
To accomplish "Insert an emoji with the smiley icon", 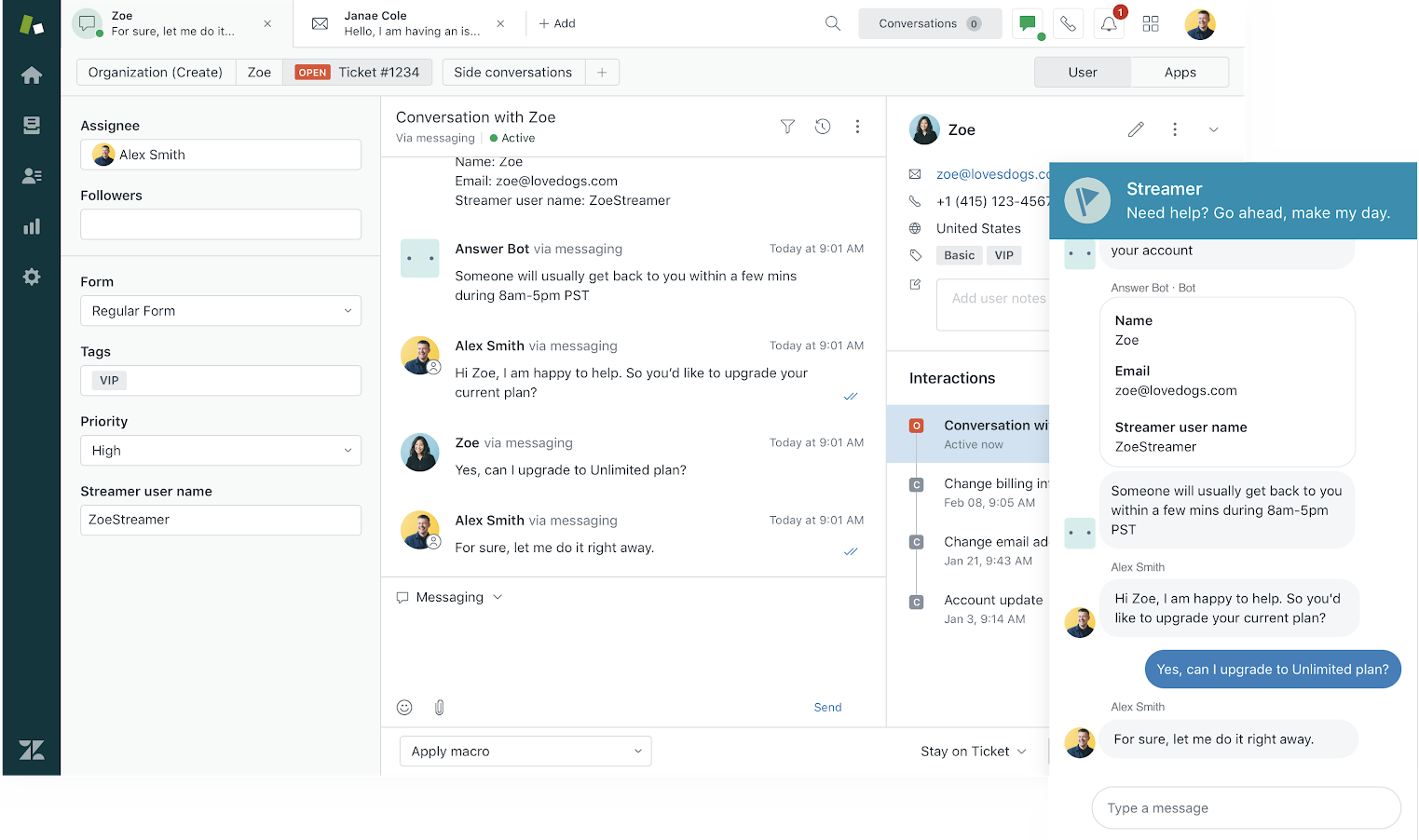I will [x=404, y=708].
